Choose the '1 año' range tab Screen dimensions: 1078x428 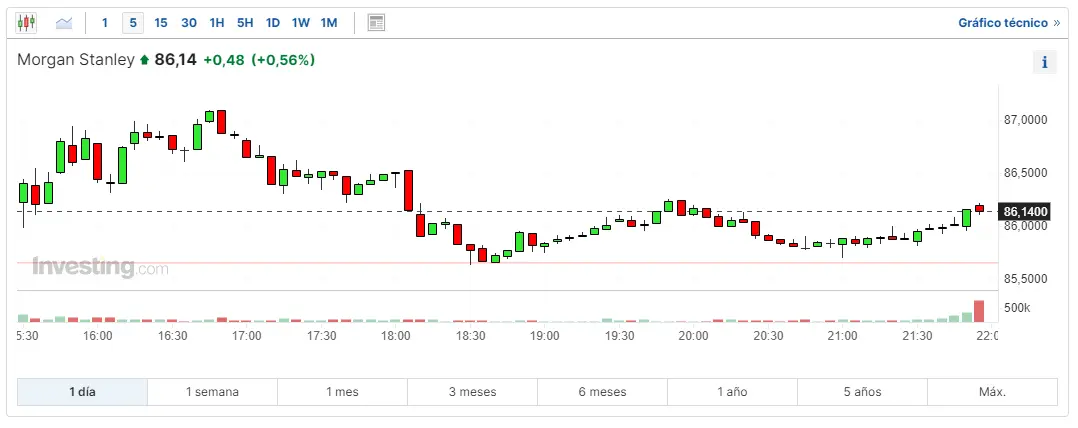(732, 392)
